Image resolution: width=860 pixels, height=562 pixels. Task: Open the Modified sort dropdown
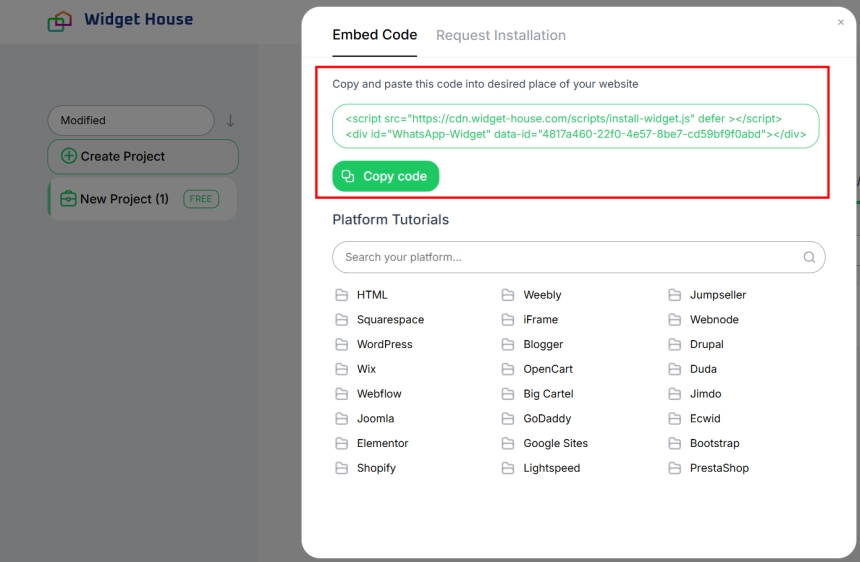(131, 121)
